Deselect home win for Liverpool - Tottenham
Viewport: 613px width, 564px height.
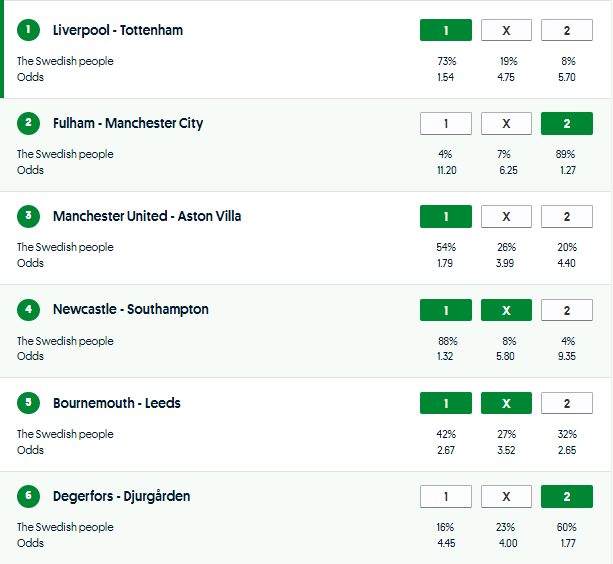pyautogui.click(x=446, y=30)
